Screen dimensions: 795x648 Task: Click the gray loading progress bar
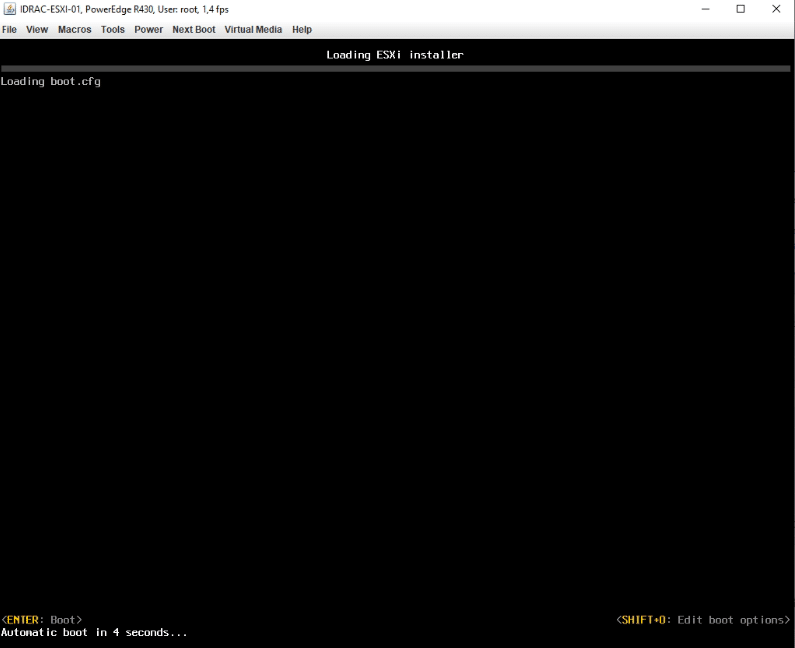coord(397,68)
